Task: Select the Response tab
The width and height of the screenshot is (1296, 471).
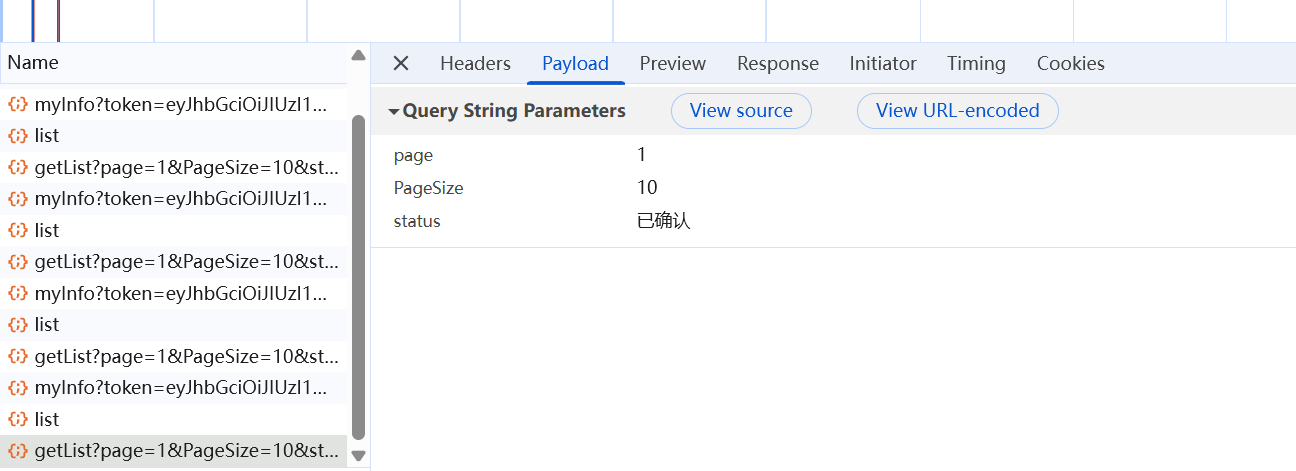Action: tap(778, 64)
